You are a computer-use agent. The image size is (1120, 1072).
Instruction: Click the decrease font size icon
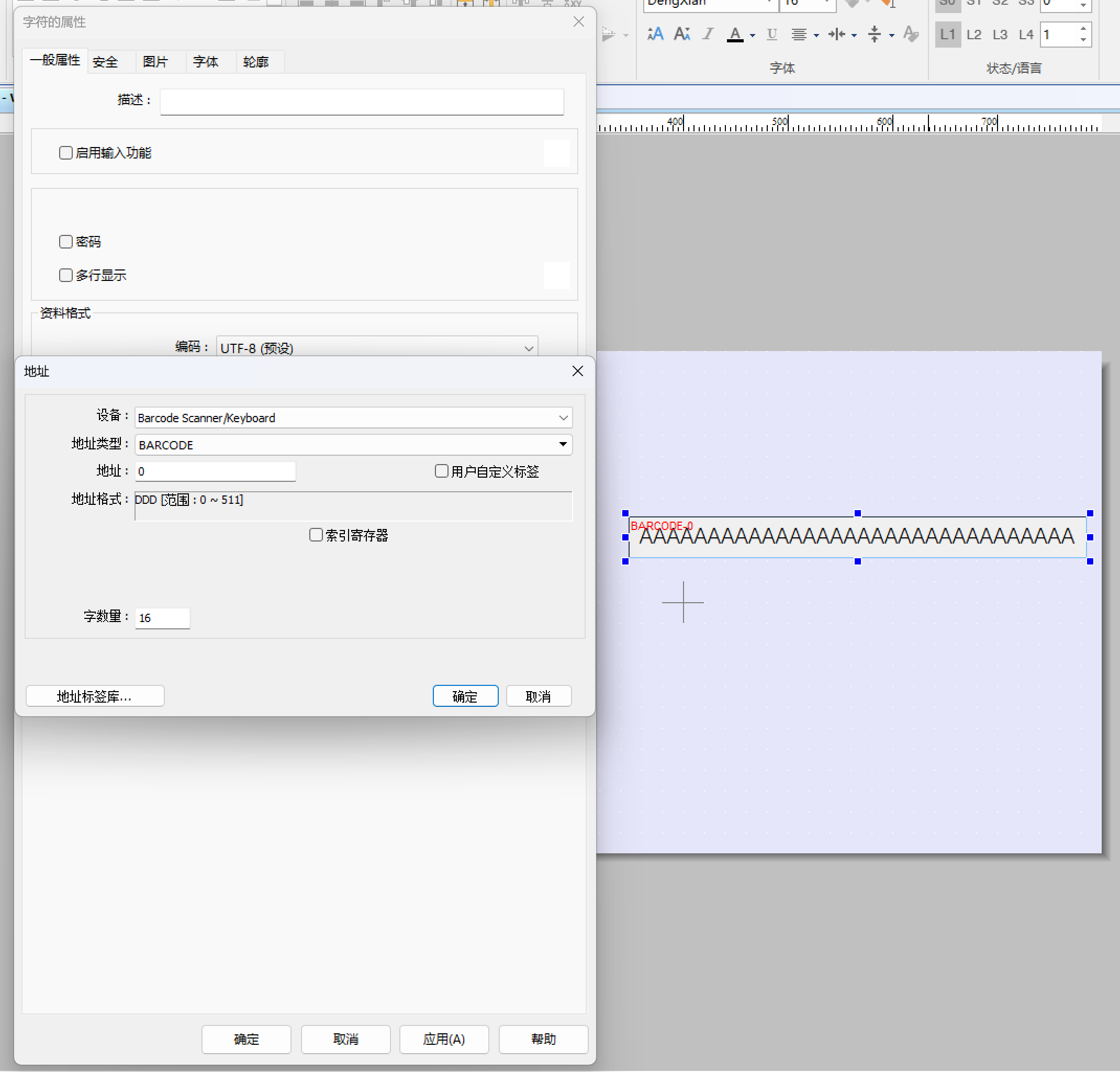click(x=682, y=34)
